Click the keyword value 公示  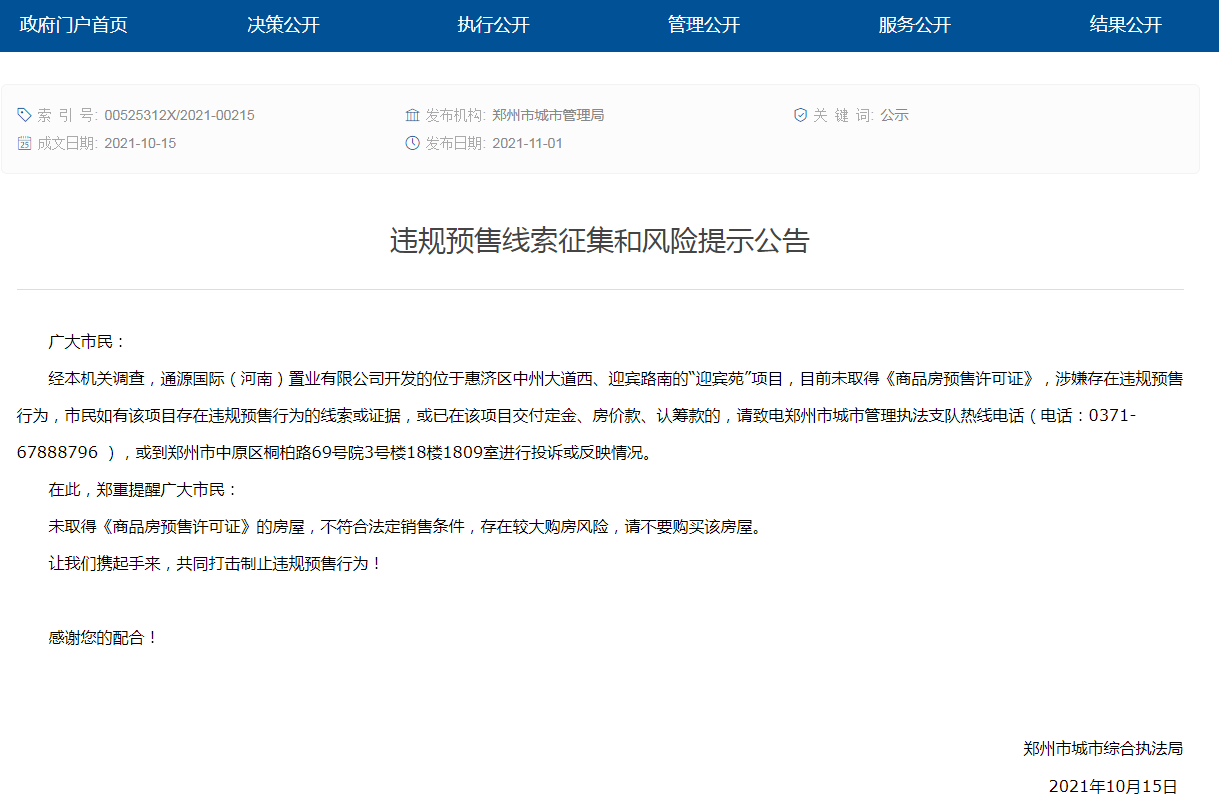(894, 115)
